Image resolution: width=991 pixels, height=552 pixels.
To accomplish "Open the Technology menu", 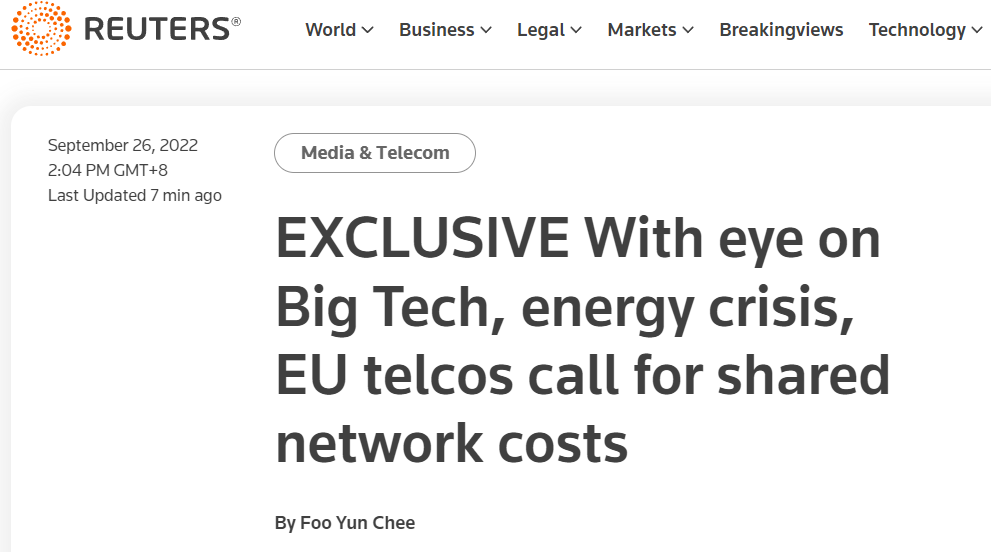I will point(916,30).
